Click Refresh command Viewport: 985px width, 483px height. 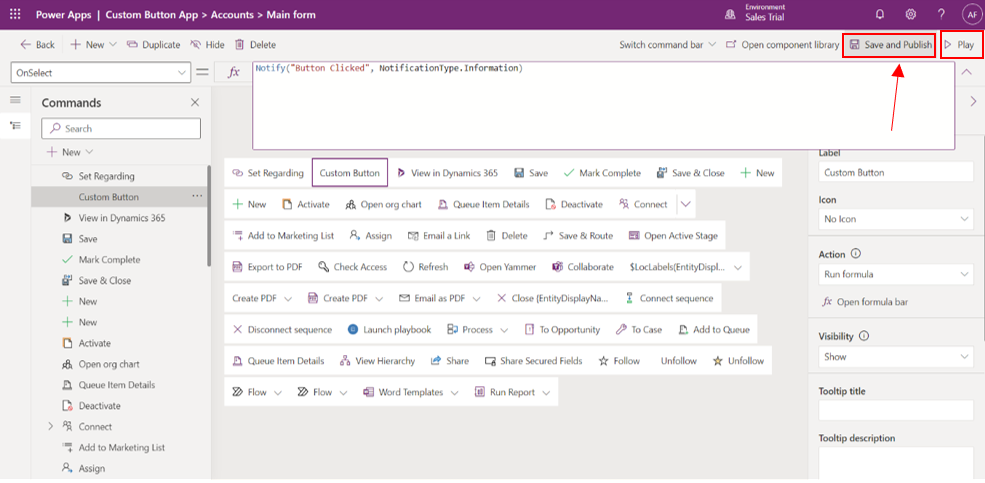[x=425, y=267]
